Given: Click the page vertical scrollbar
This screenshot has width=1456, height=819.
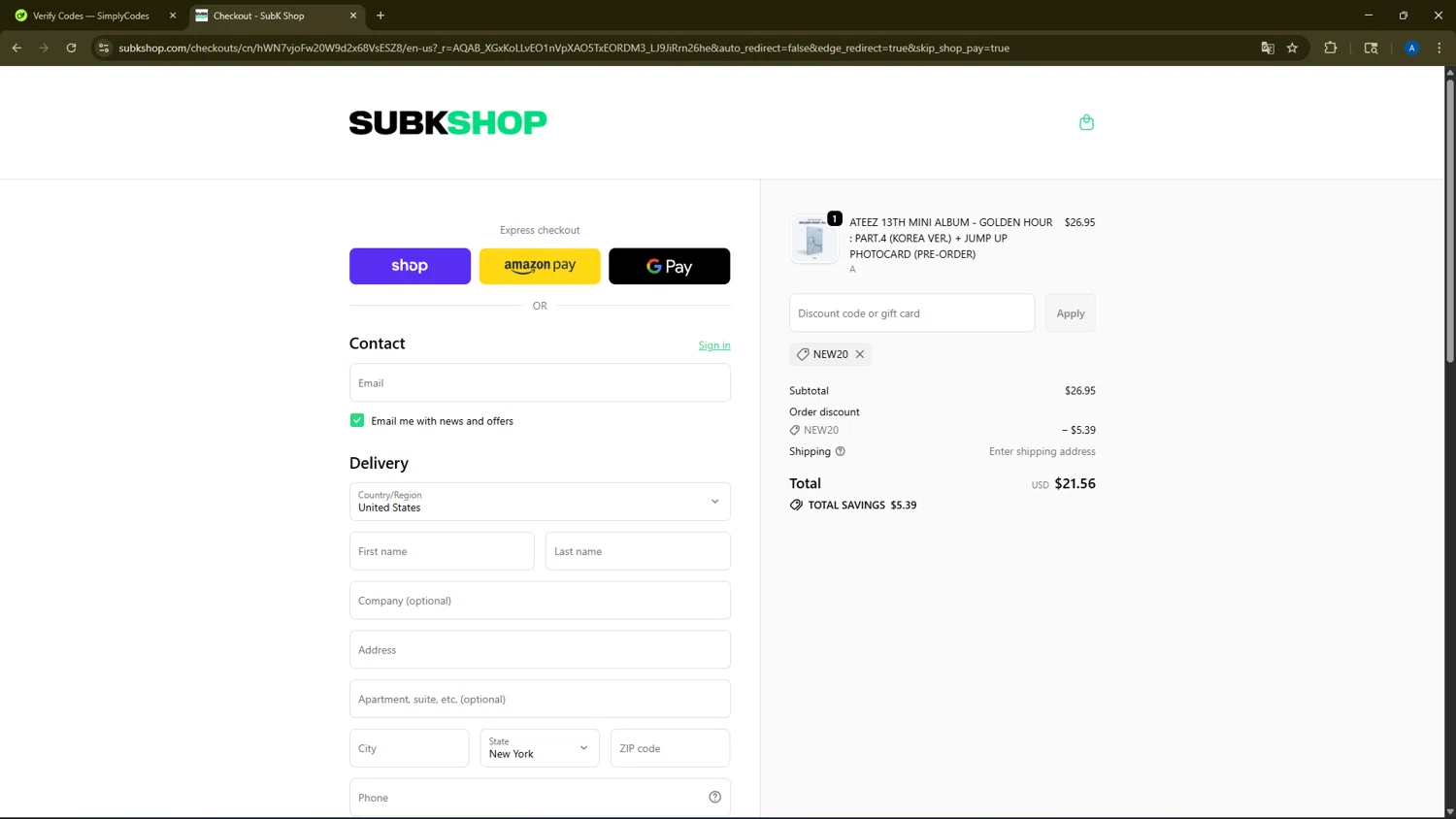Looking at the screenshot, I should pos(1450,221).
